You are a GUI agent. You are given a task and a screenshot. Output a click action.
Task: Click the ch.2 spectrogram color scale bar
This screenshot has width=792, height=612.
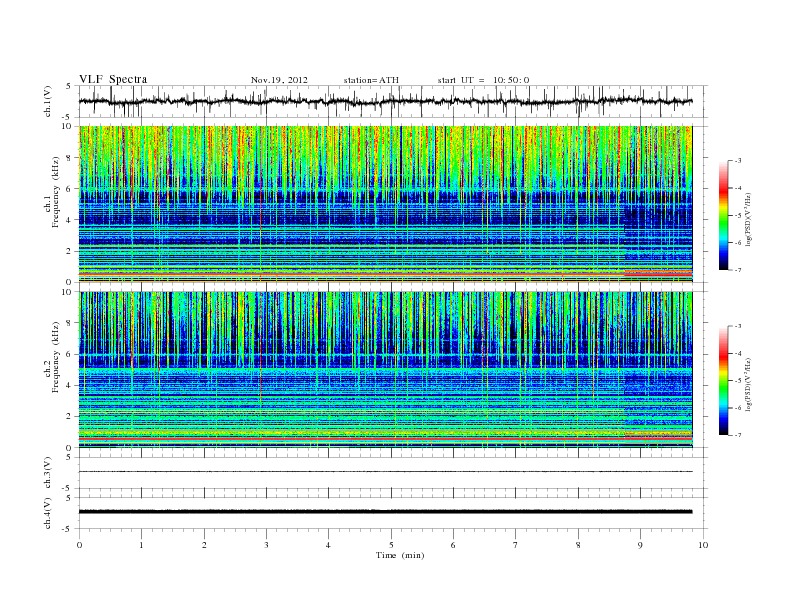[723, 381]
